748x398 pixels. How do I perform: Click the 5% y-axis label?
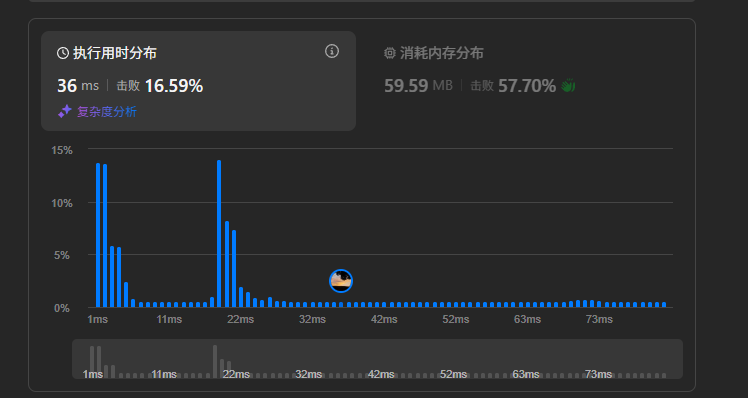pyautogui.click(x=62, y=255)
